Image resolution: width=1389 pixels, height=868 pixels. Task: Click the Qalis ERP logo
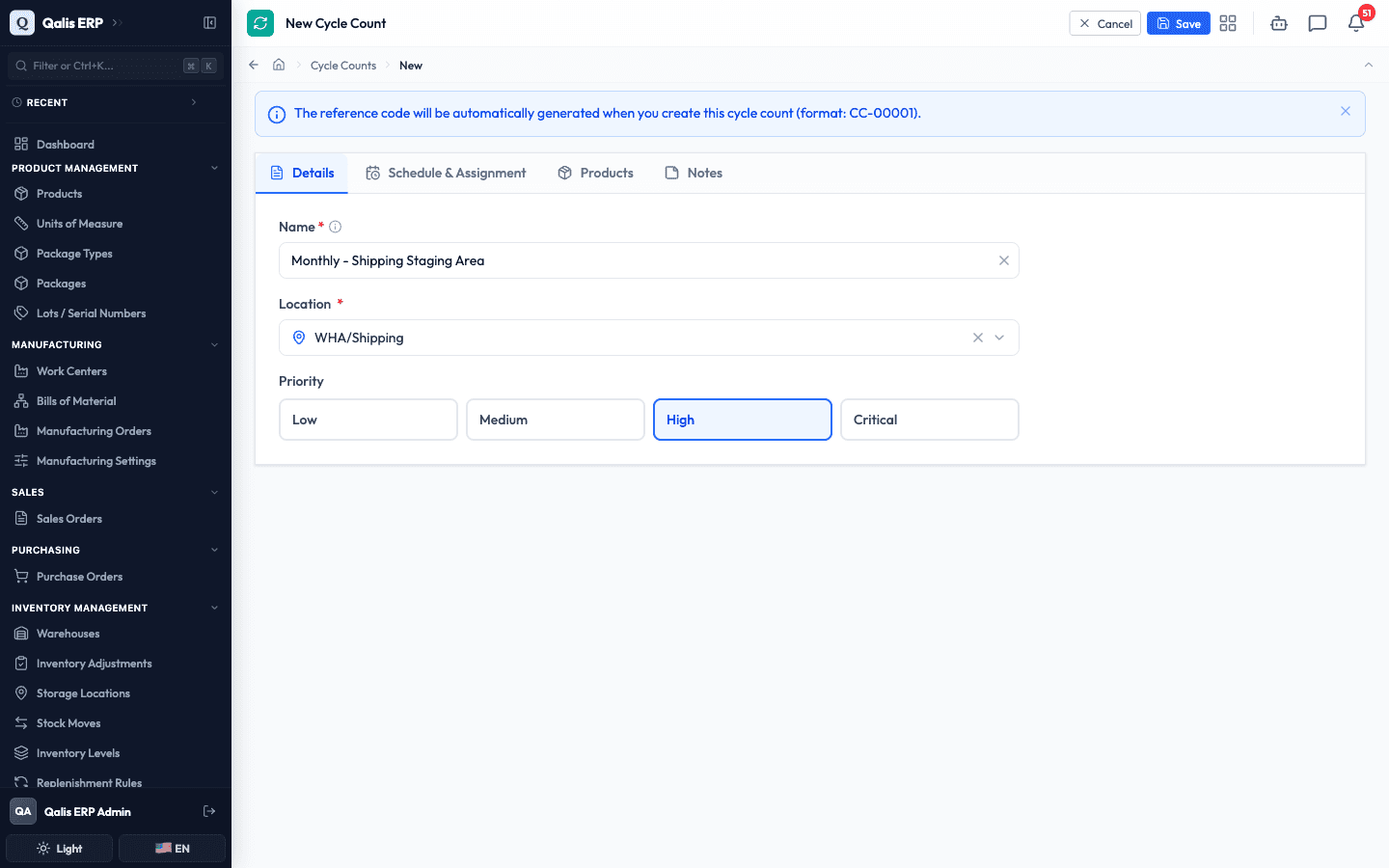coord(22,23)
